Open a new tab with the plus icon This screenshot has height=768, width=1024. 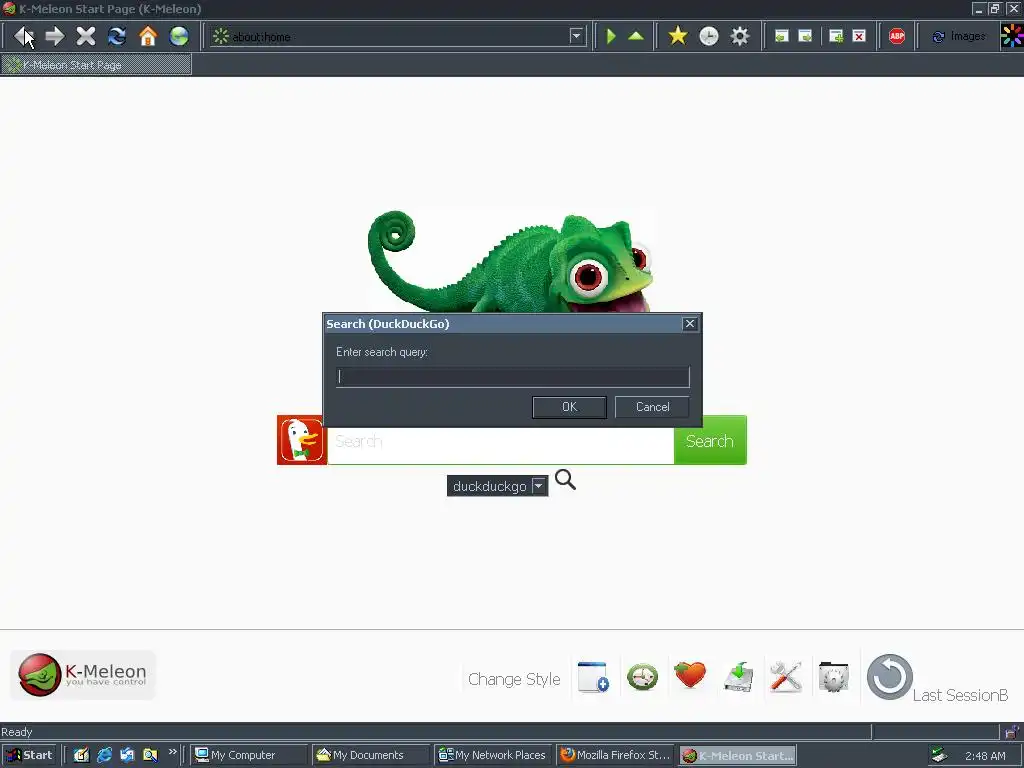[836, 36]
